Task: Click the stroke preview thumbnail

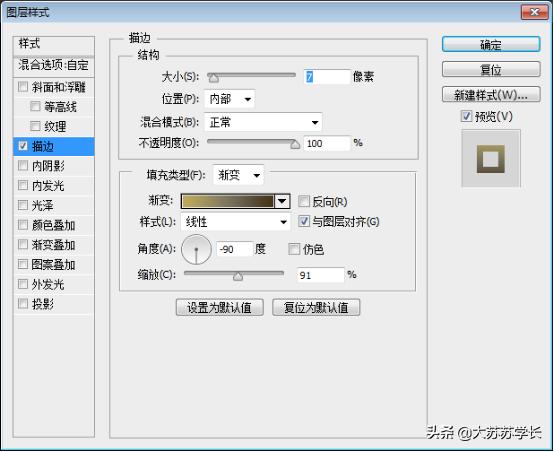Action: coord(490,158)
